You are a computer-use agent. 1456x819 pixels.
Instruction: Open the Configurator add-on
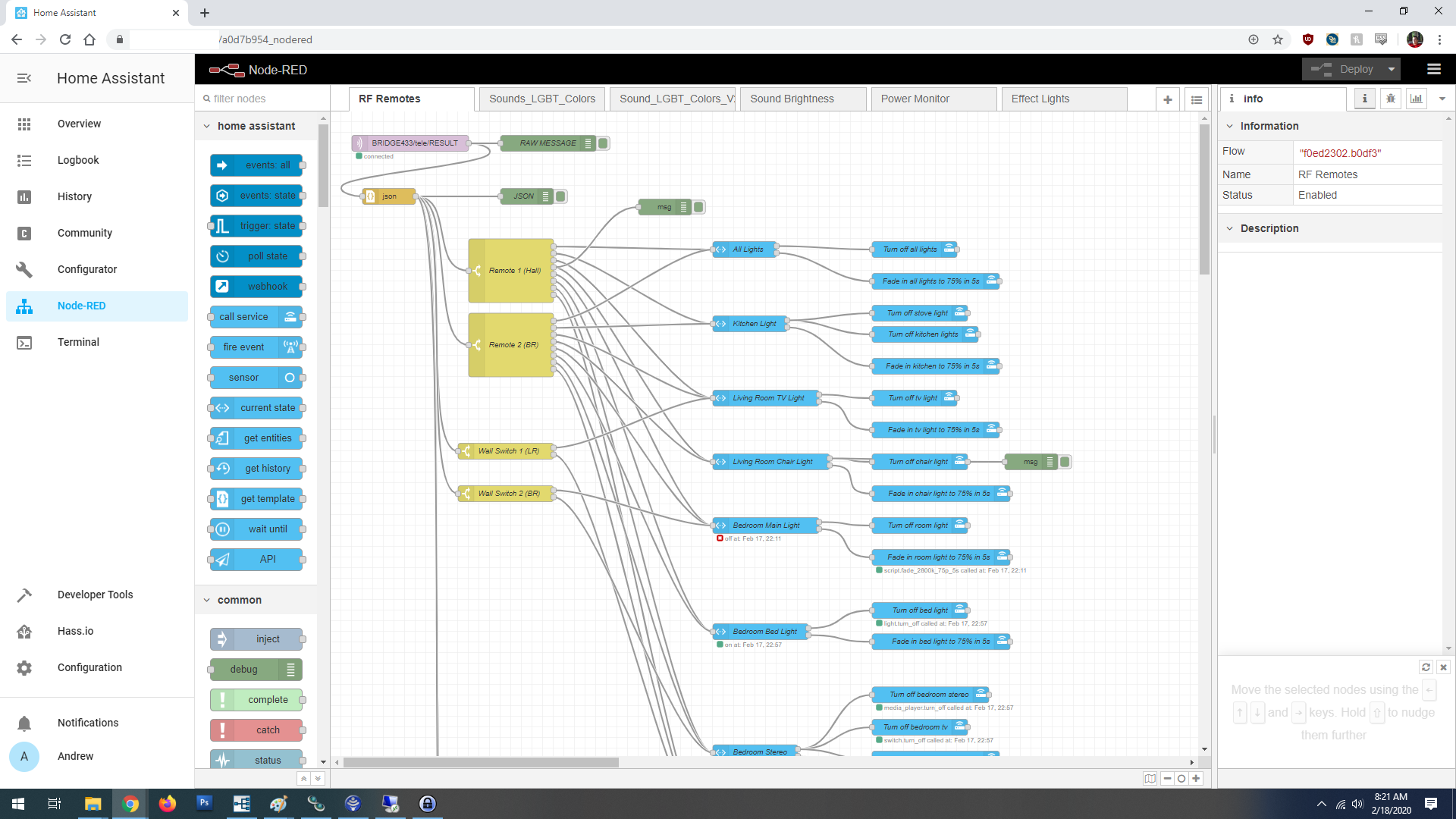pyautogui.click(x=97, y=269)
